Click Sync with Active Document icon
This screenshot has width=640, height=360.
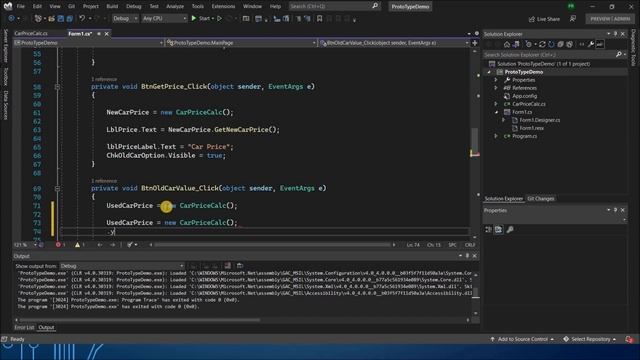pos(542,44)
